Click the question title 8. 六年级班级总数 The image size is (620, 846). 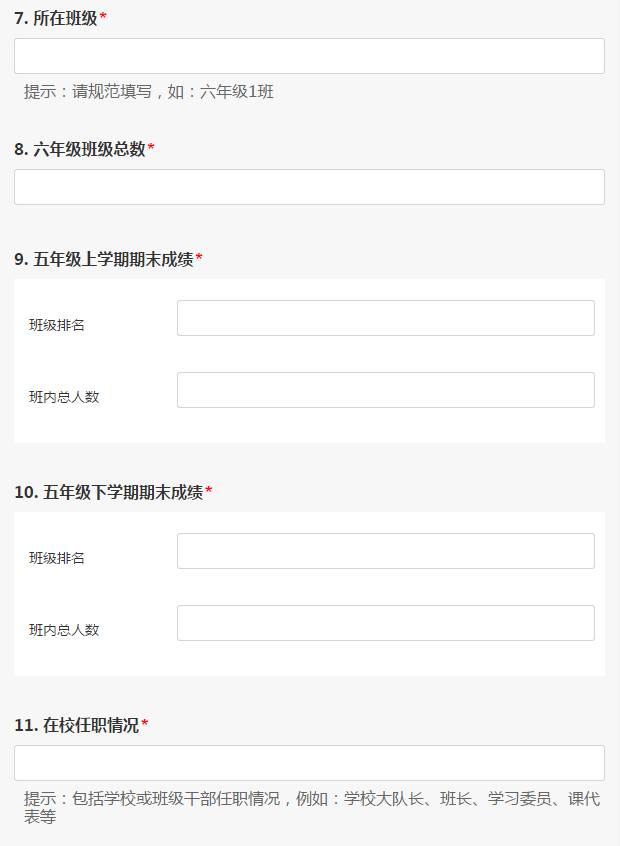(x=79, y=149)
